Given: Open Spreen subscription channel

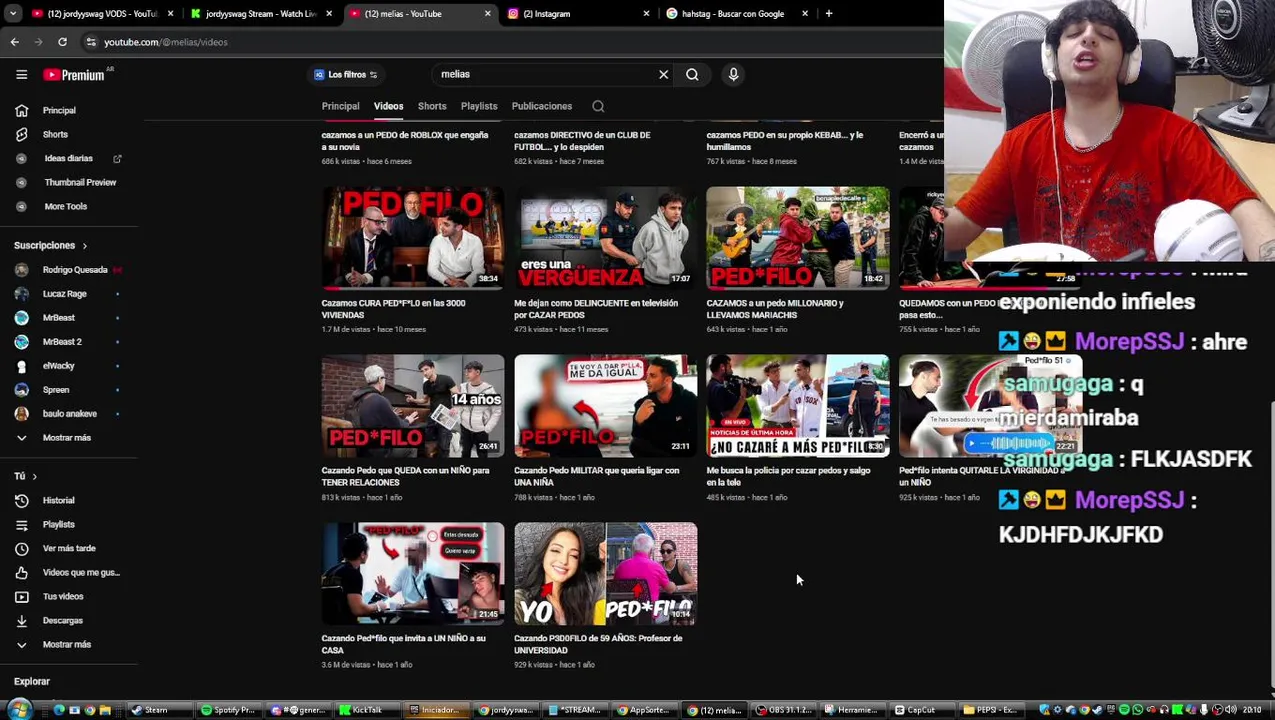Looking at the screenshot, I should pyautogui.click(x=55, y=390).
